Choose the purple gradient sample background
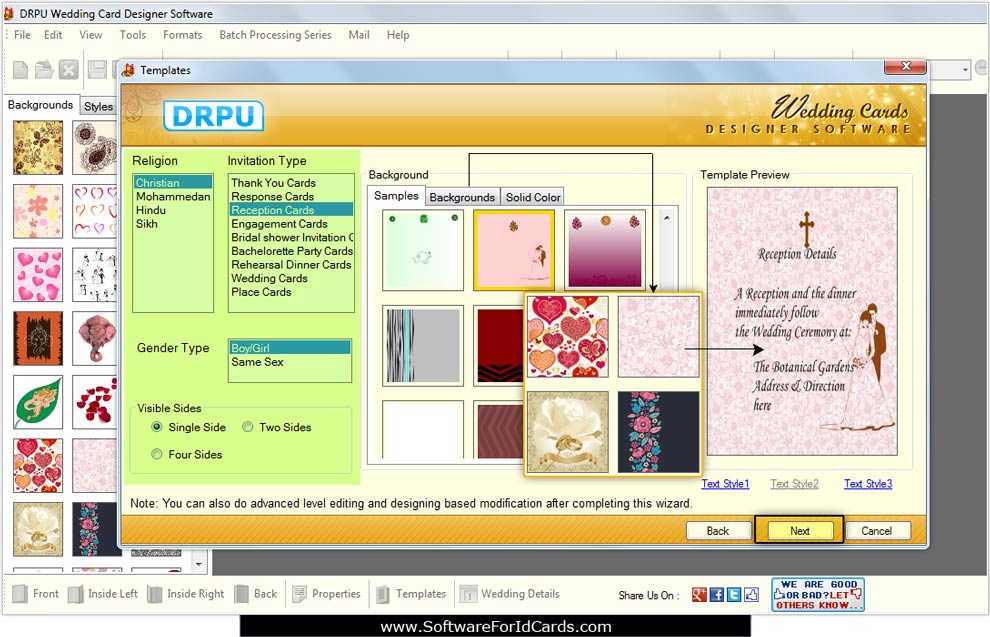Image resolution: width=990 pixels, height=637 pixels. click(605, 250)
